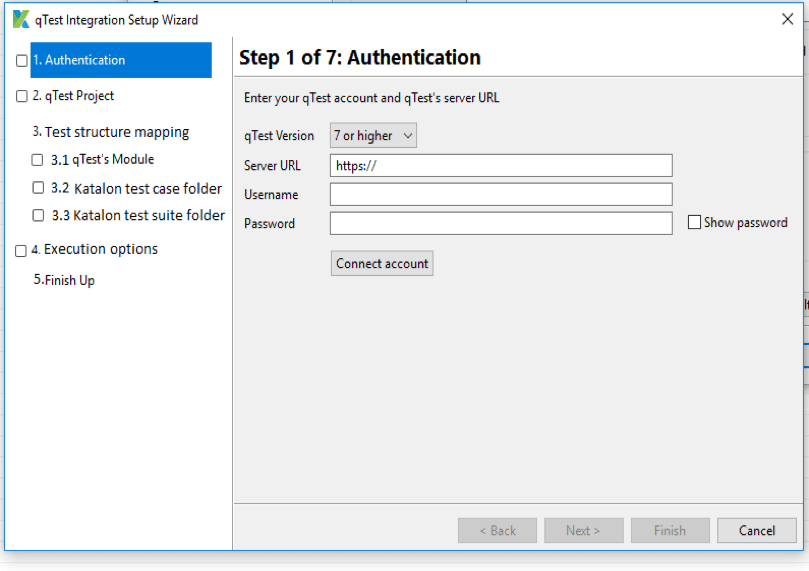Select 3. Test structure mapping step
The width and height of the screenshot is (809, 571).
111,132
